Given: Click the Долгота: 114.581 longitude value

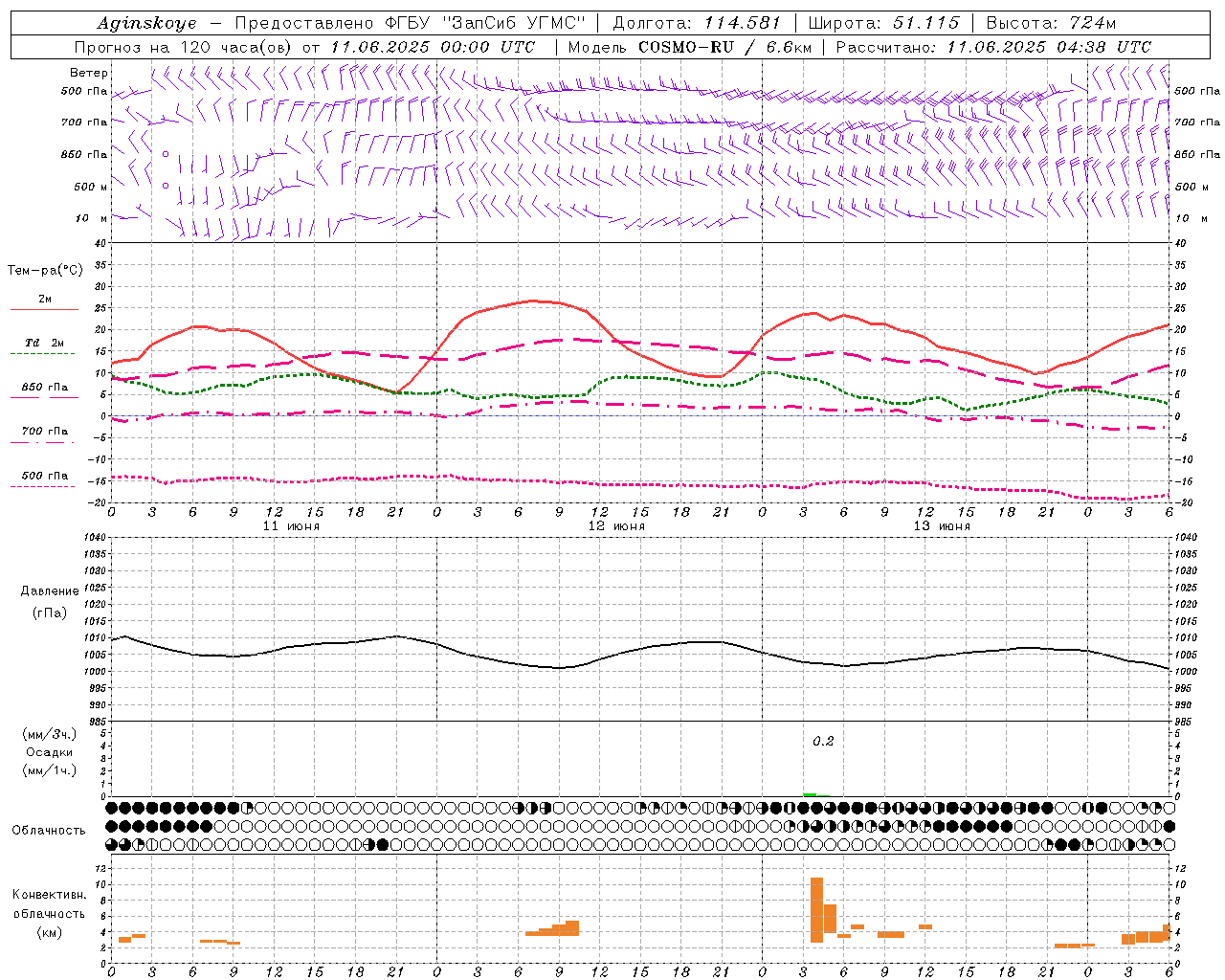Looking at the screenshot, I should (x=697, y=23).
